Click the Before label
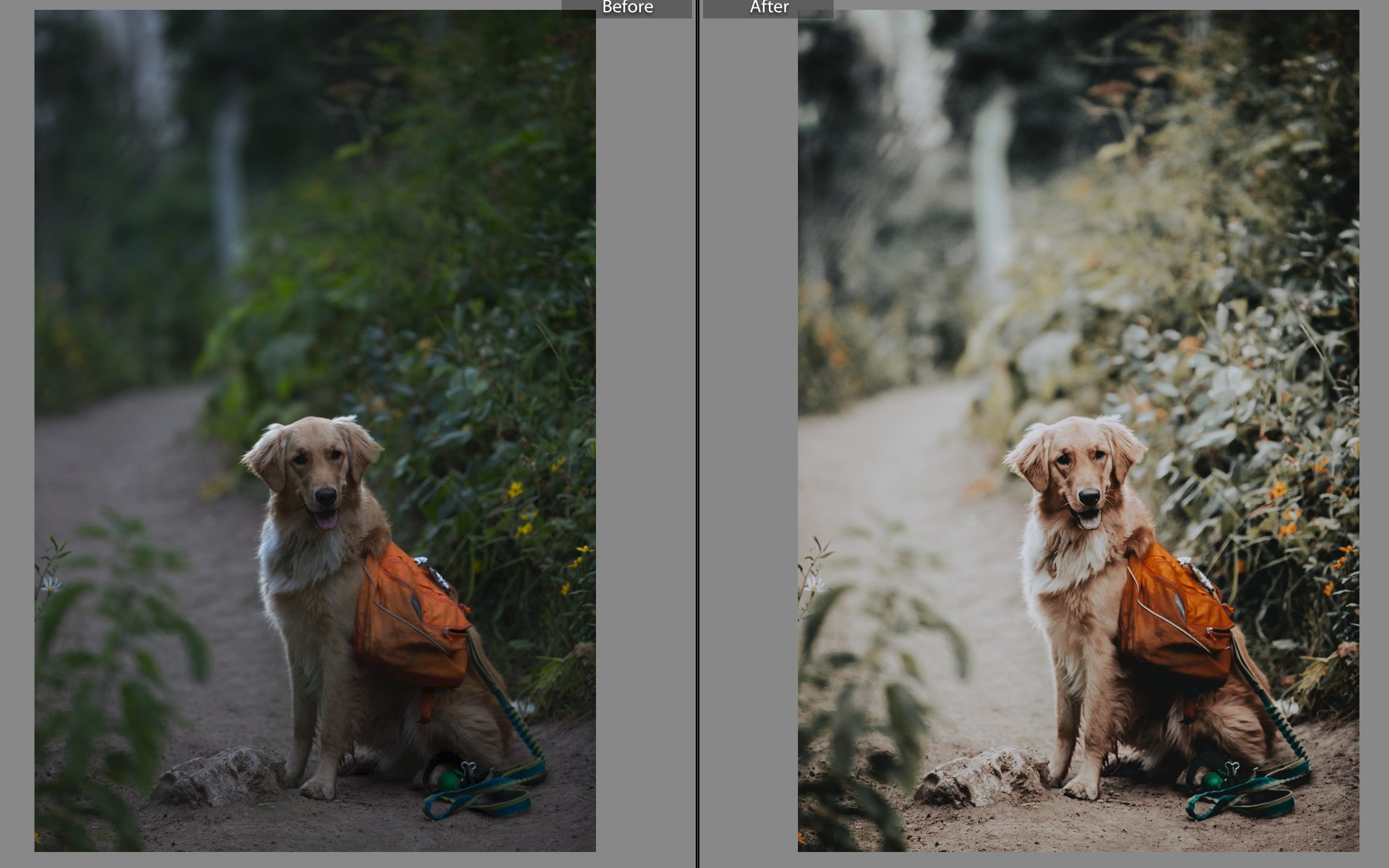Screen dimensions: 1389x868 (627, 7)
